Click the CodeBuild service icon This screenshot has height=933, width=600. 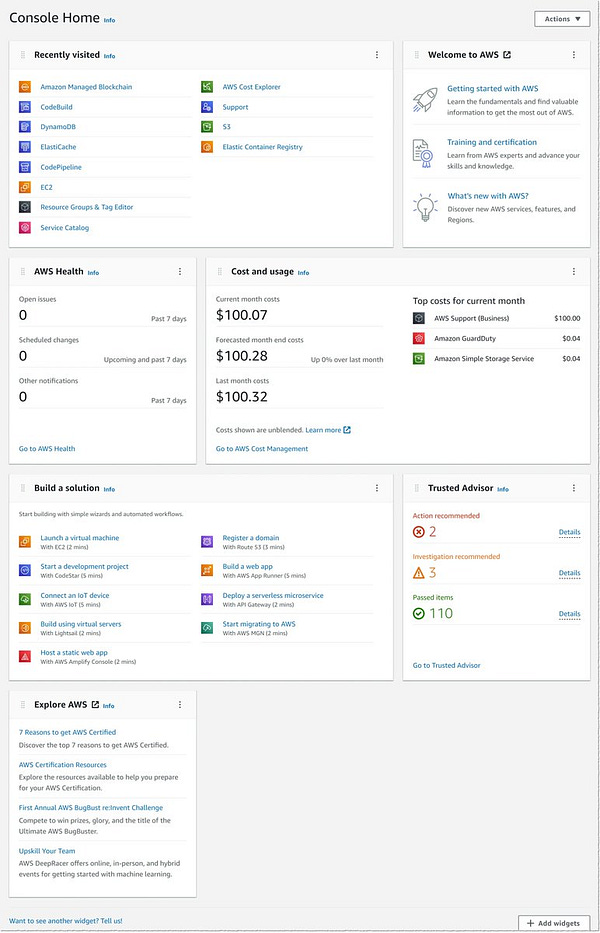coord(24,107)
